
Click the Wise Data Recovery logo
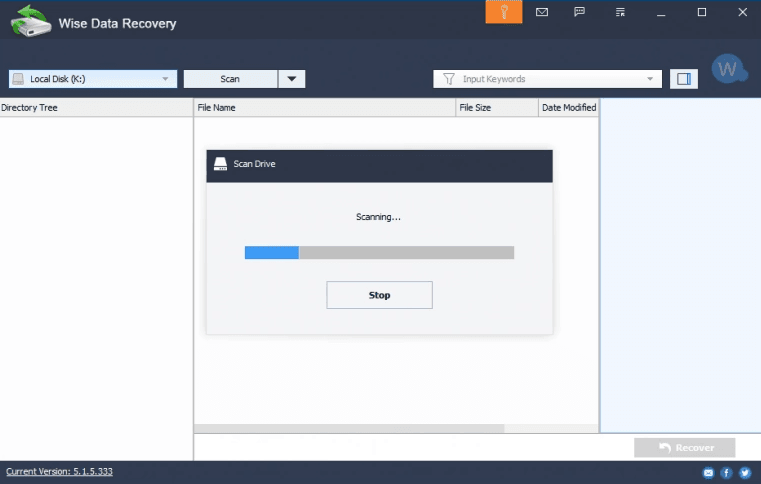(x=31, y=21)
